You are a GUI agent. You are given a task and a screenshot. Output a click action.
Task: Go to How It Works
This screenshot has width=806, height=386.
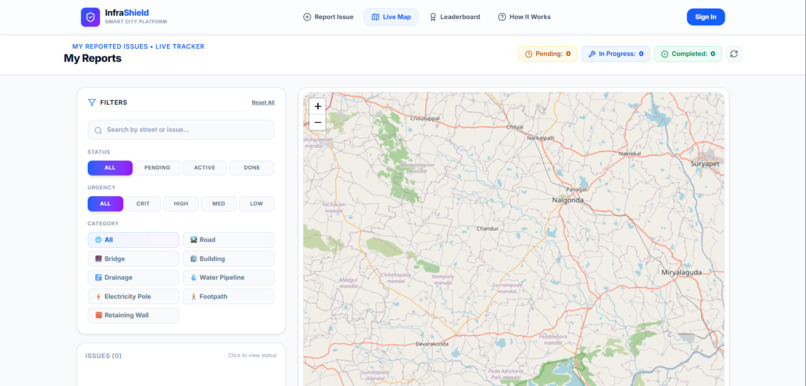pos(524,17)
